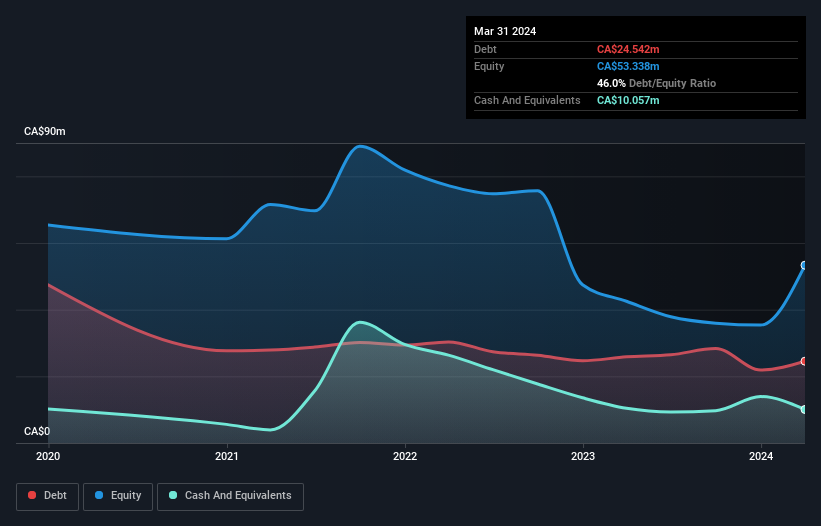
Task: Click the Debt label in tooltip
Action: [x=485, y=49]
